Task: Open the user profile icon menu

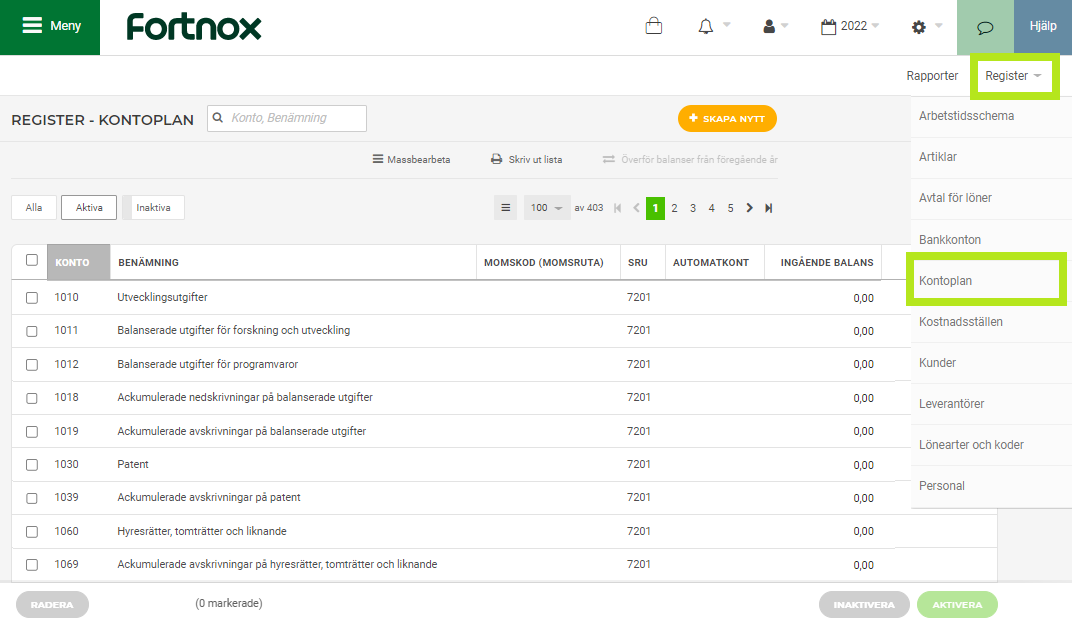Action: pyautogui.click(x=769, y=27)
